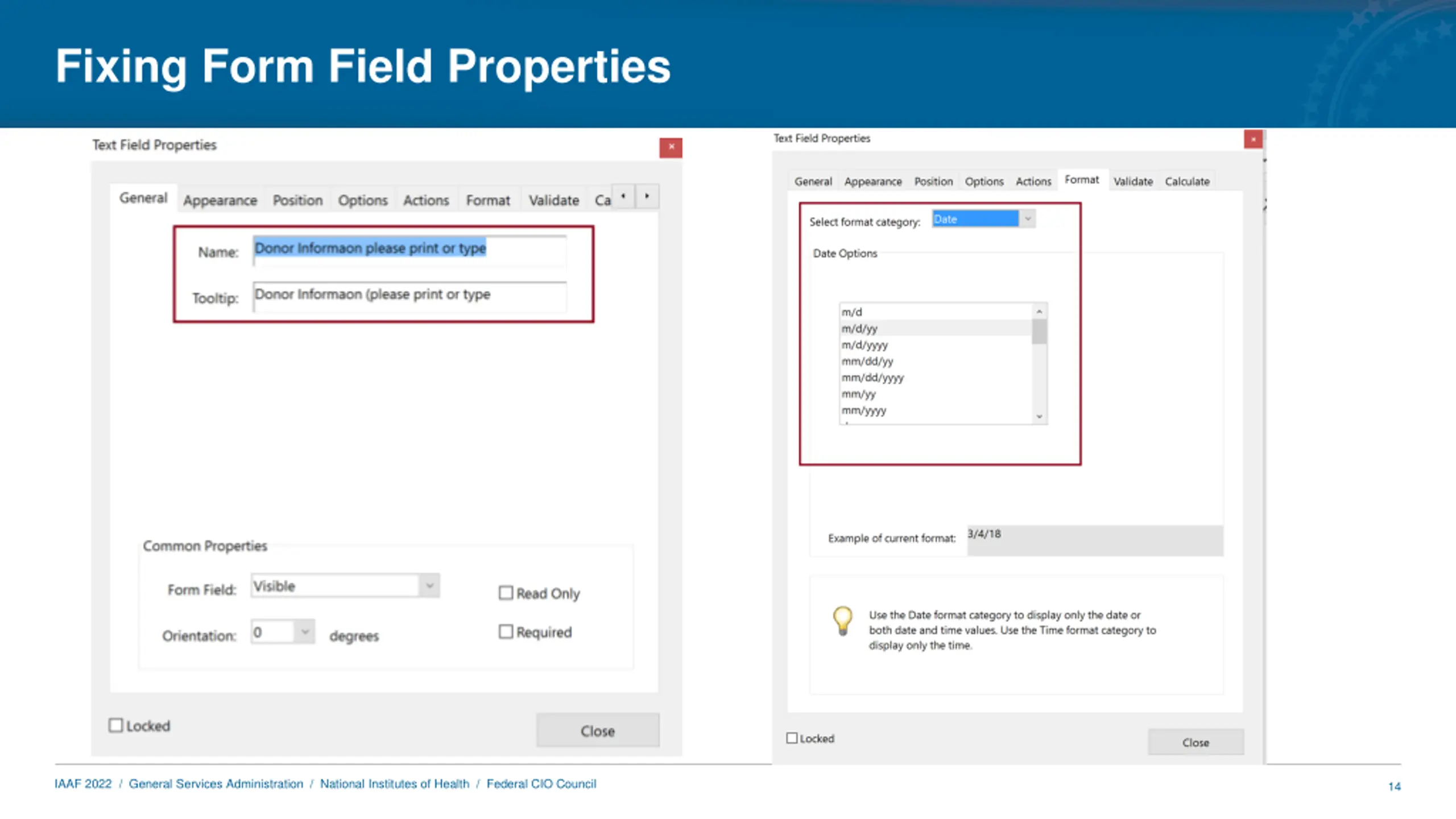
Task: Open Actions tab in left dialog
Action: click(x=426, y=200)
